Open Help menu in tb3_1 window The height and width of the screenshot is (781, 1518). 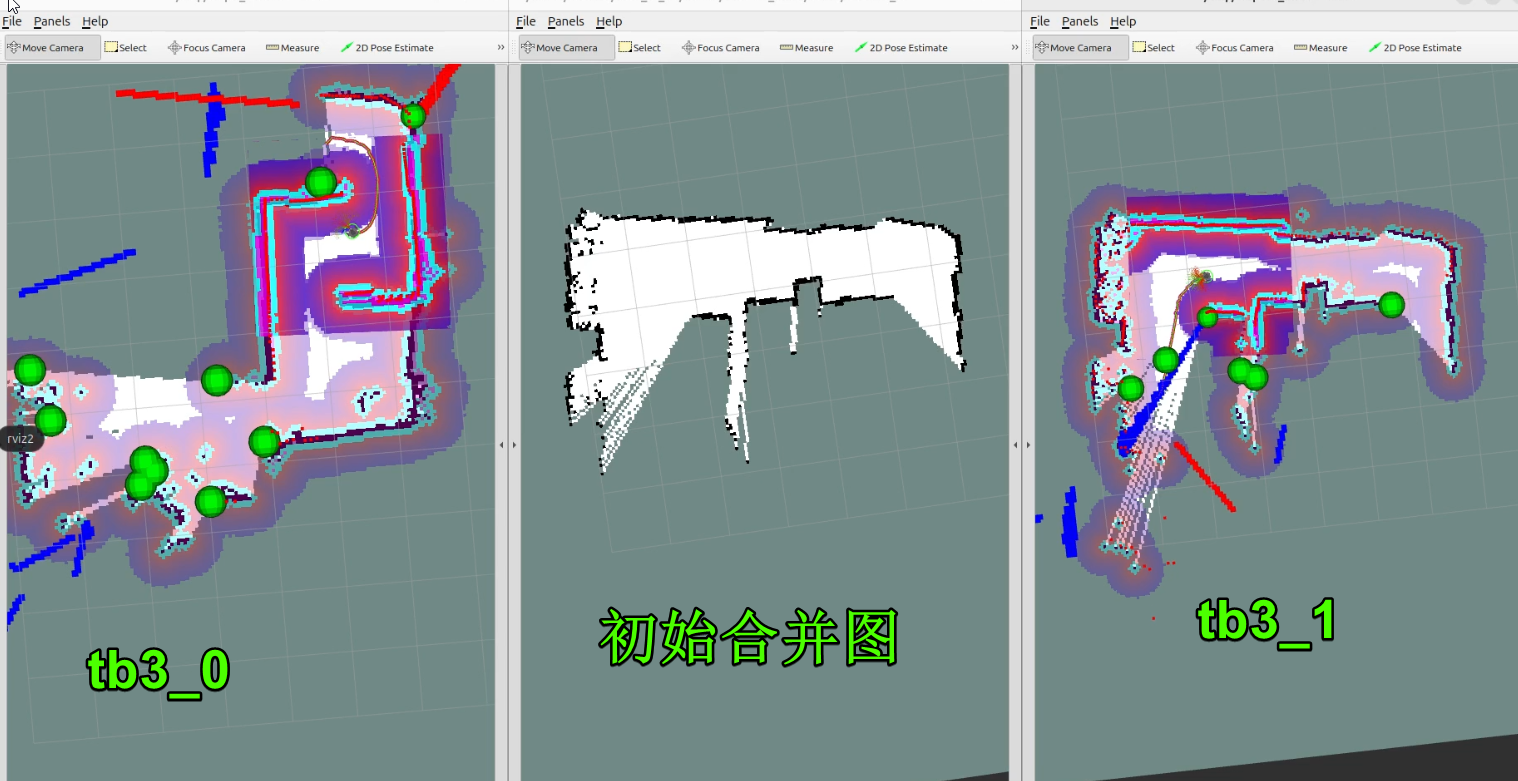(1123, 21)
